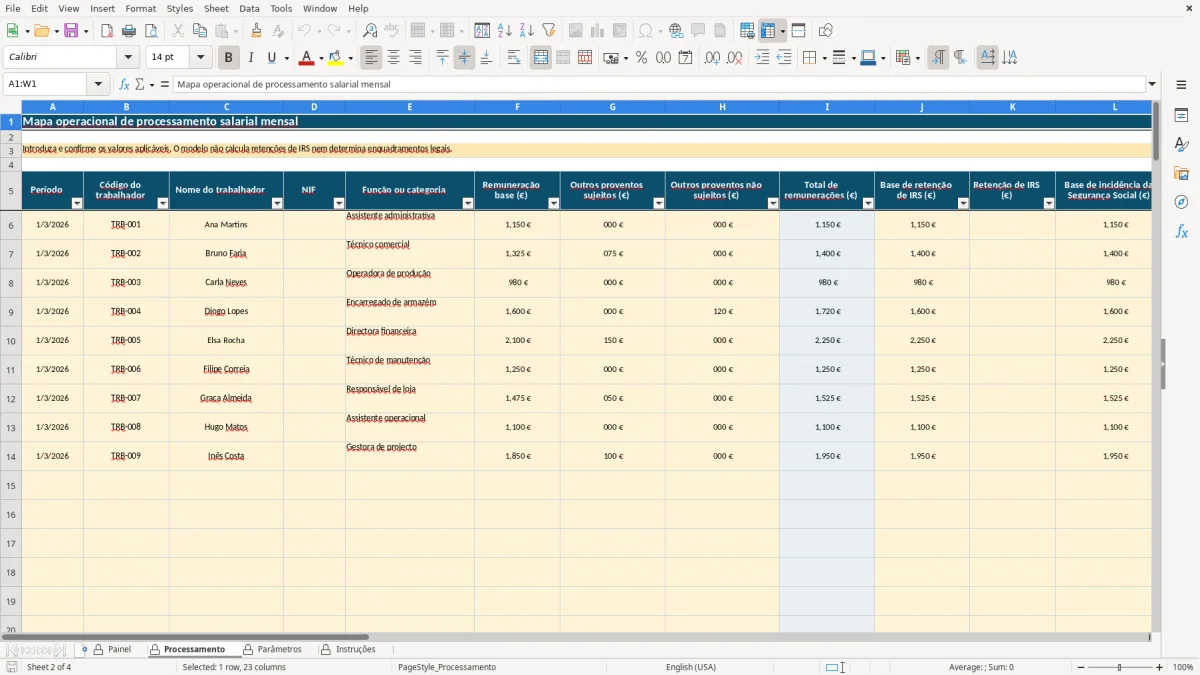Image resolution: width=1200 pixels, height=675 pixels.
Task: Open filter for Nome do trabalhador
Action: [277, 203]
